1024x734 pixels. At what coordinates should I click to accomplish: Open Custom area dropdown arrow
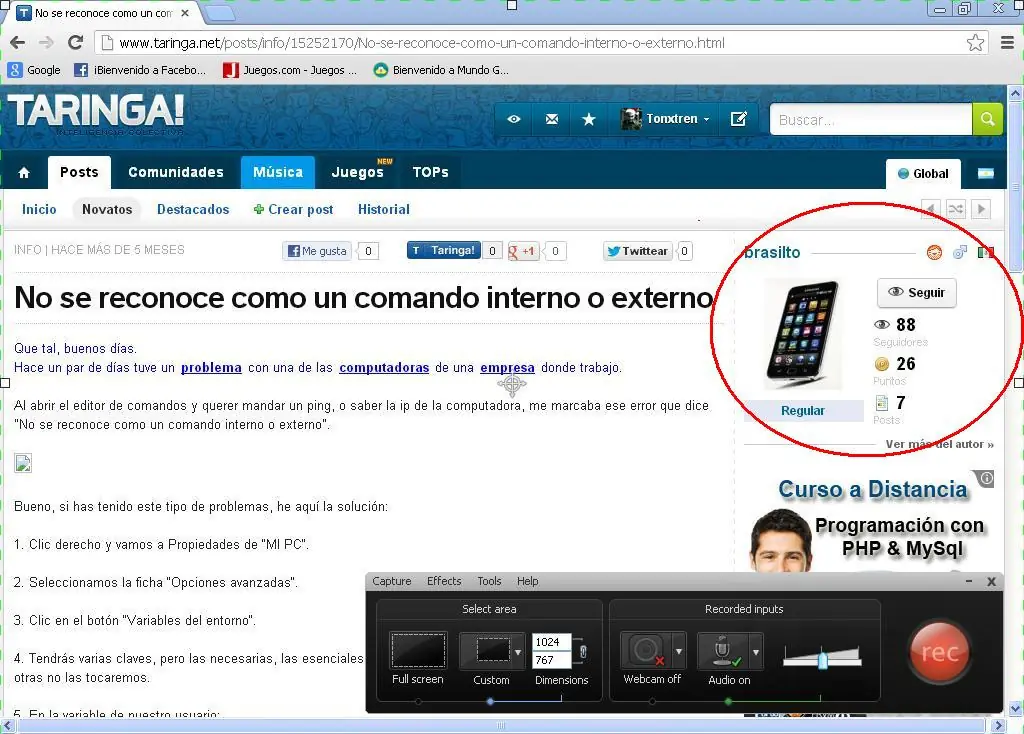518,651
